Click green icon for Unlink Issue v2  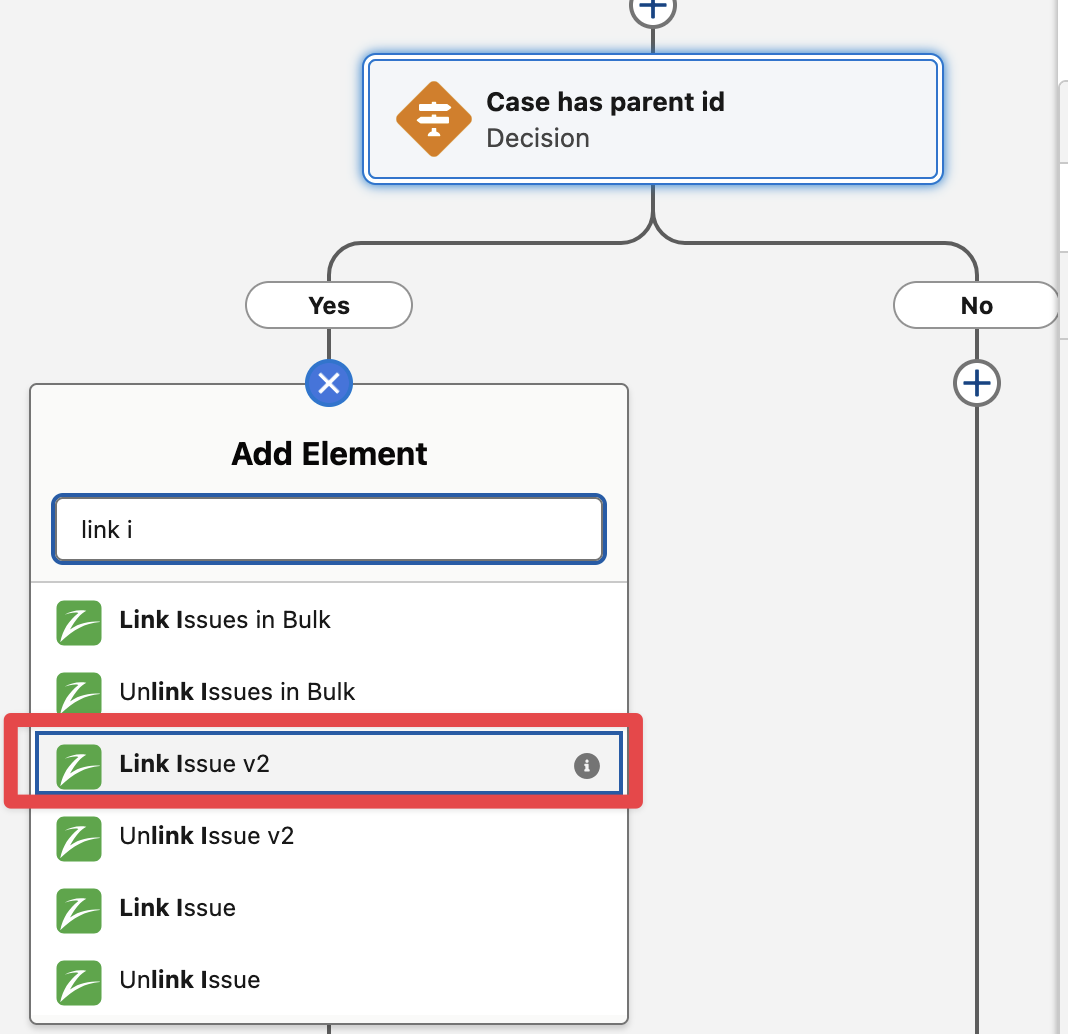(x=79, y=837)
